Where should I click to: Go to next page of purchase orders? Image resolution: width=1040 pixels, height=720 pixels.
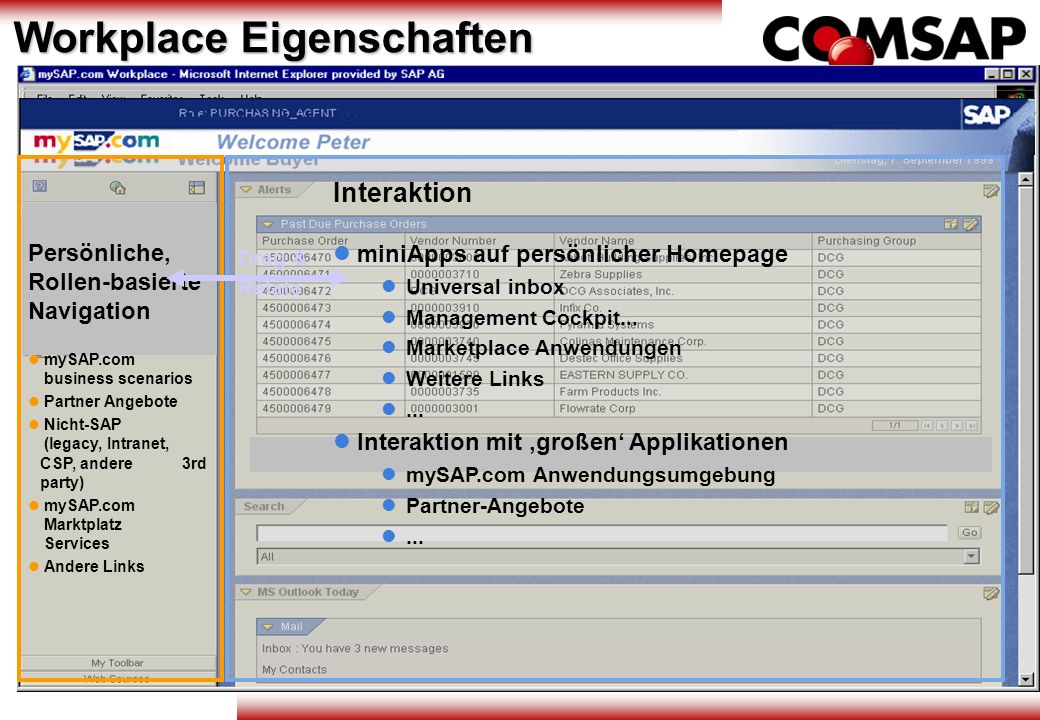click(x=956, y=426)
